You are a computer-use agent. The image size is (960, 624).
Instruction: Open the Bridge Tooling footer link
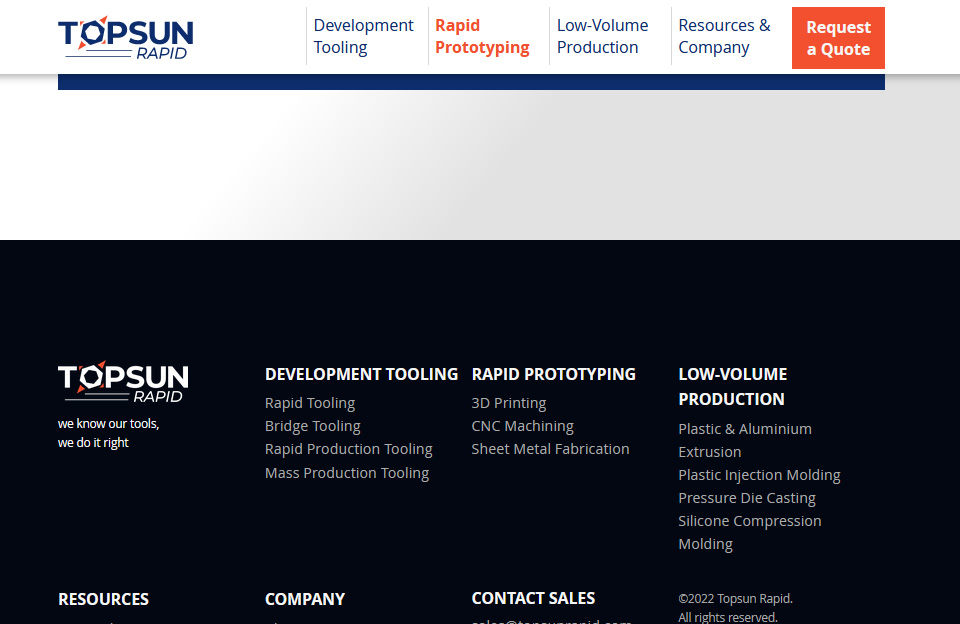313,426
